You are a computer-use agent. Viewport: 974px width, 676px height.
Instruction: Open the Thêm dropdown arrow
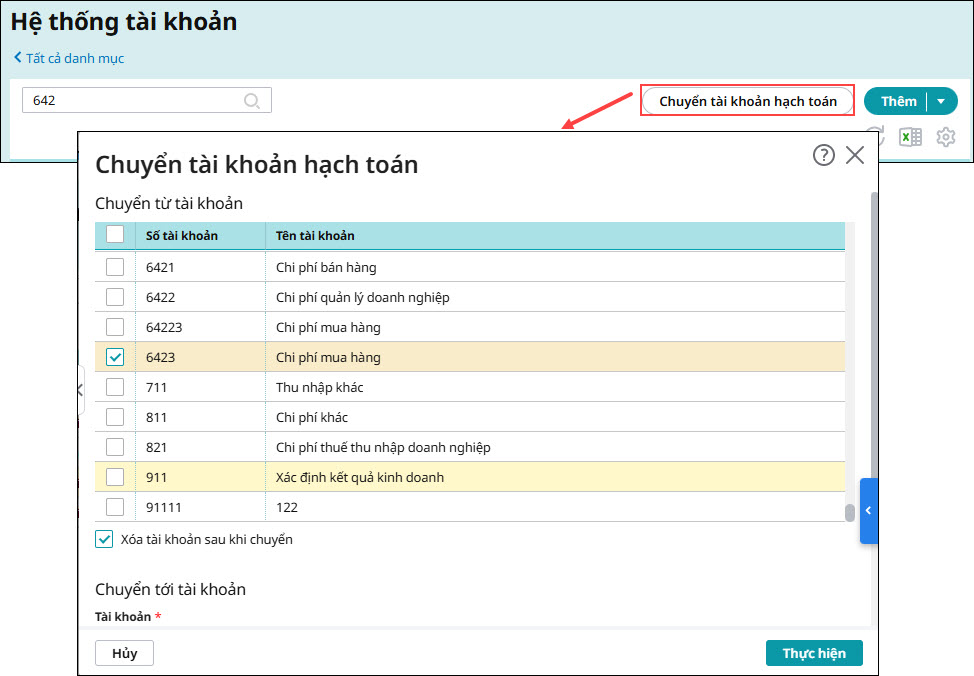coord(941,101)
